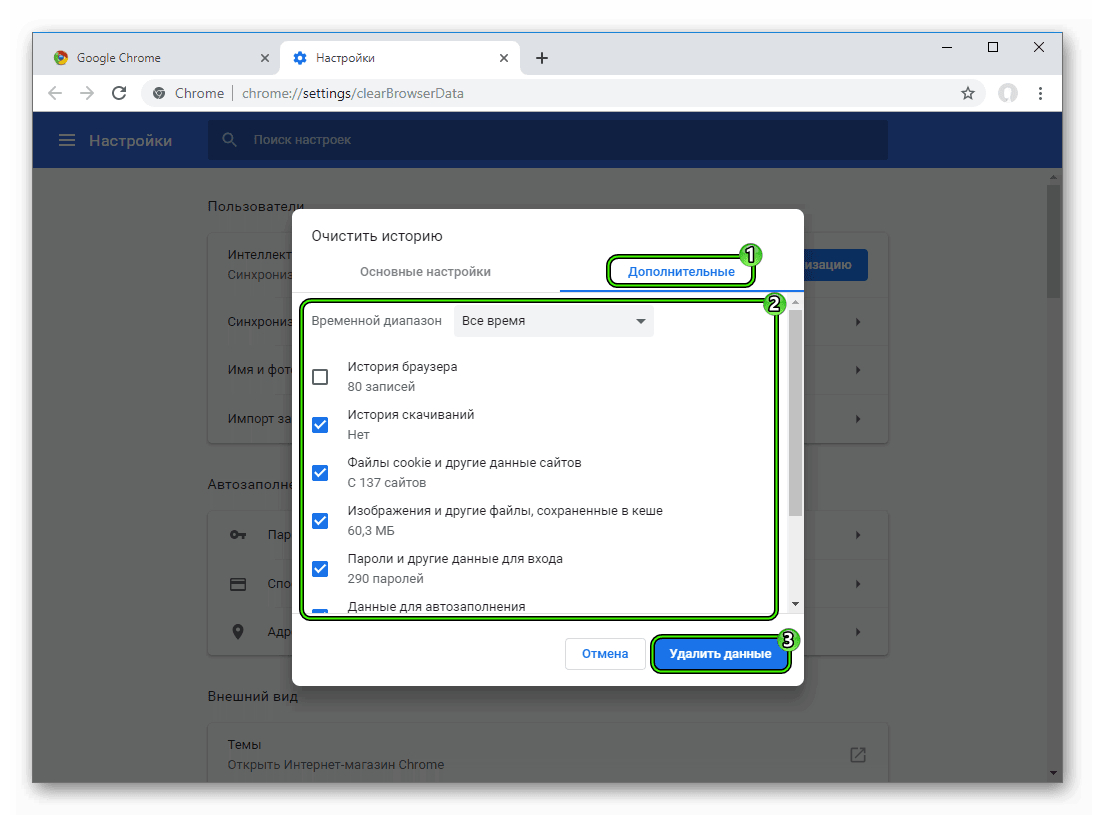The height and width of the screenshot is (815, 1095).
Task: Uncheck the История скачиваний checkbox
Action: click(x=320, y=425)
